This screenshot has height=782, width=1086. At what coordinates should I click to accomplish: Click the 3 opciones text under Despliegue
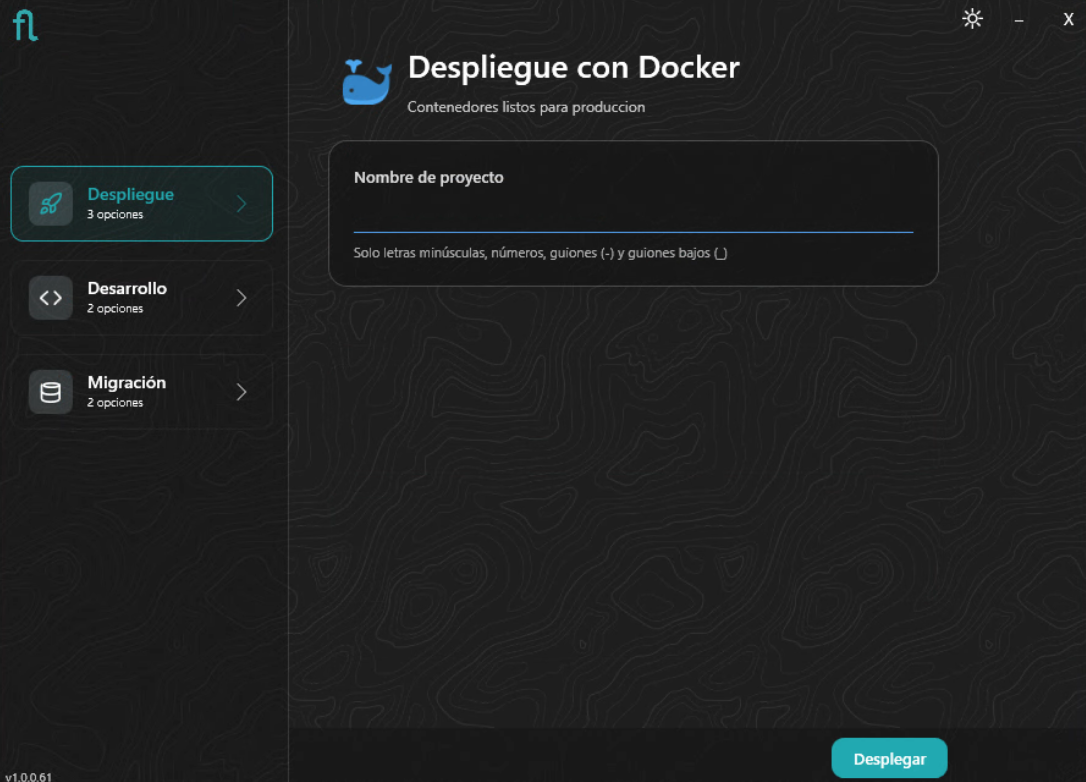coord(115,215)
